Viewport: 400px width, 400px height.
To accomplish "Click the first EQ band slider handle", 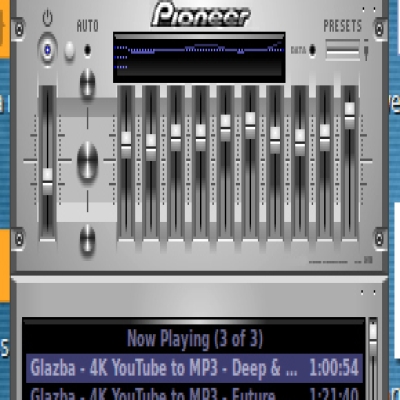I will pos(126,145).
